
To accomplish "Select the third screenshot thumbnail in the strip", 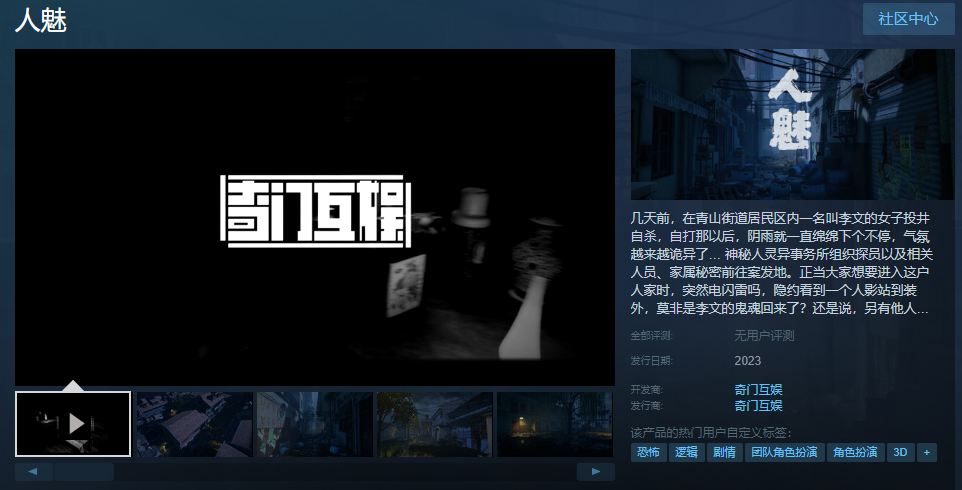I will point(314,423).
